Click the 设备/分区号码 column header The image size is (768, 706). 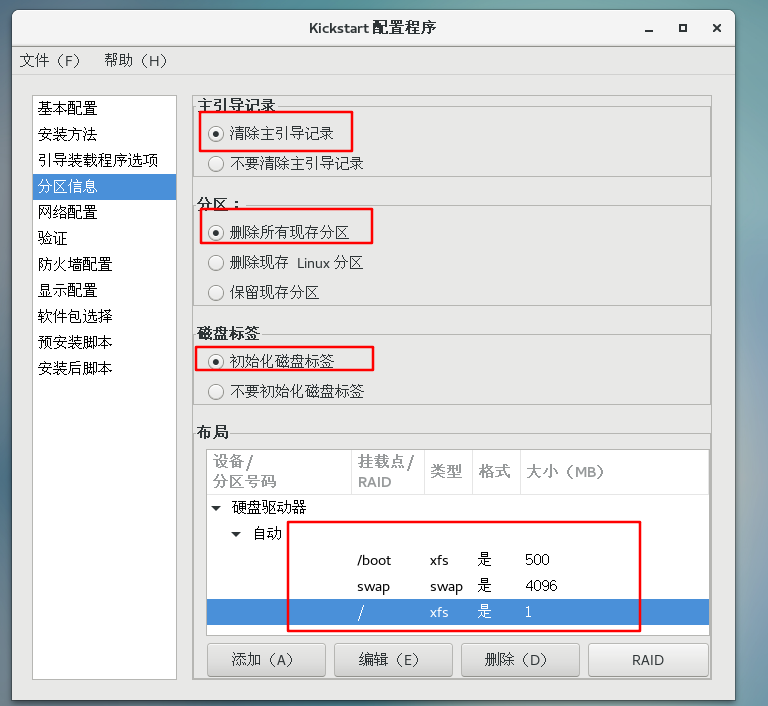[x=279, y=472]
